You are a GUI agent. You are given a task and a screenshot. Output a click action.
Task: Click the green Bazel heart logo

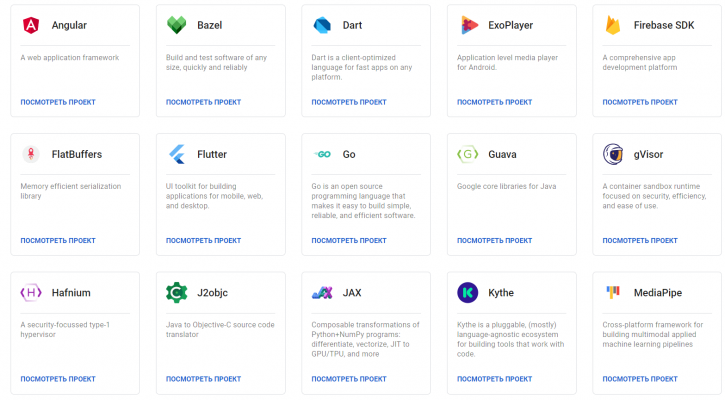176,25
